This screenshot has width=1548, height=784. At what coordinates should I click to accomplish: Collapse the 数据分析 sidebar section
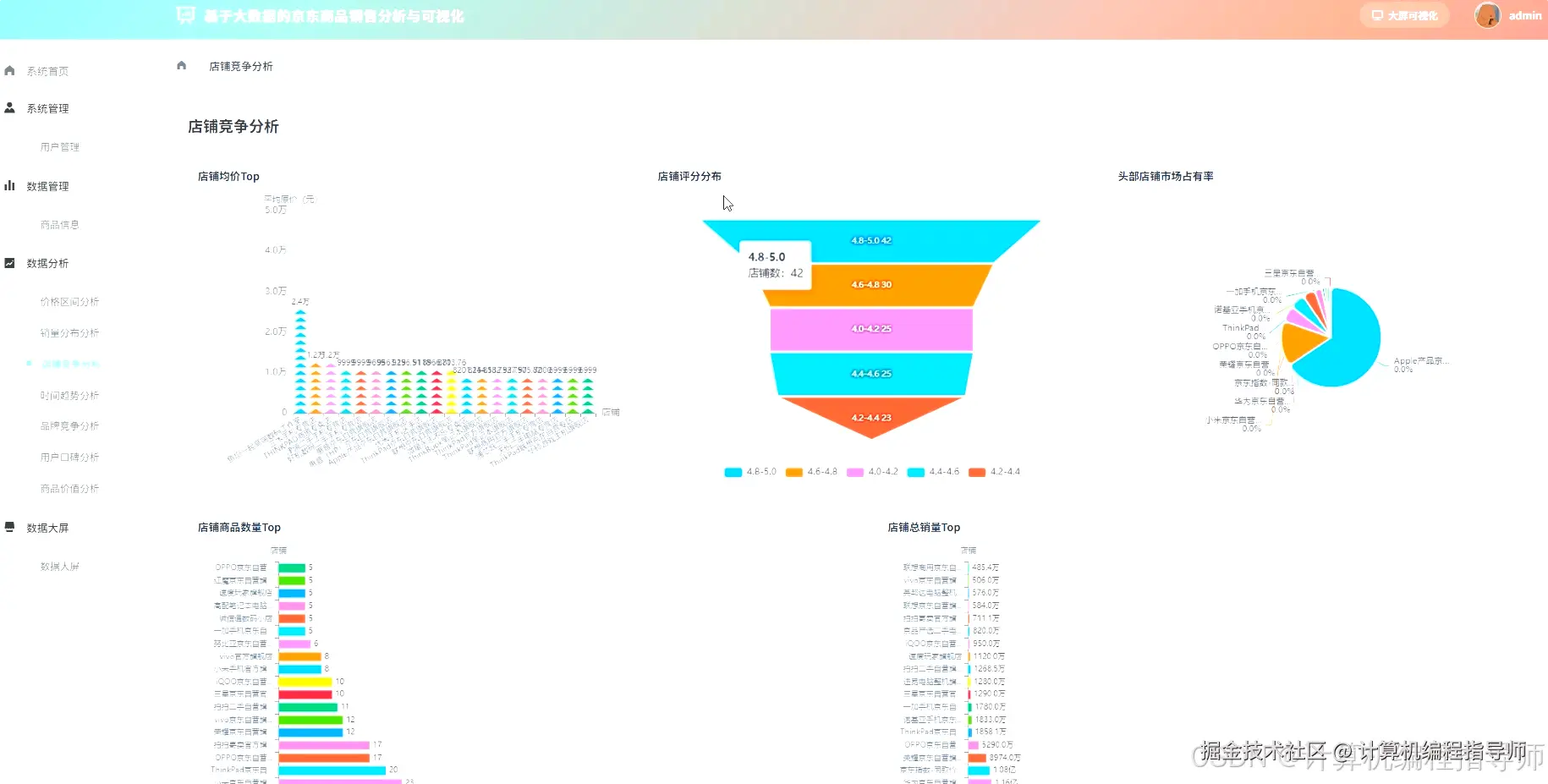pos(47,263)
